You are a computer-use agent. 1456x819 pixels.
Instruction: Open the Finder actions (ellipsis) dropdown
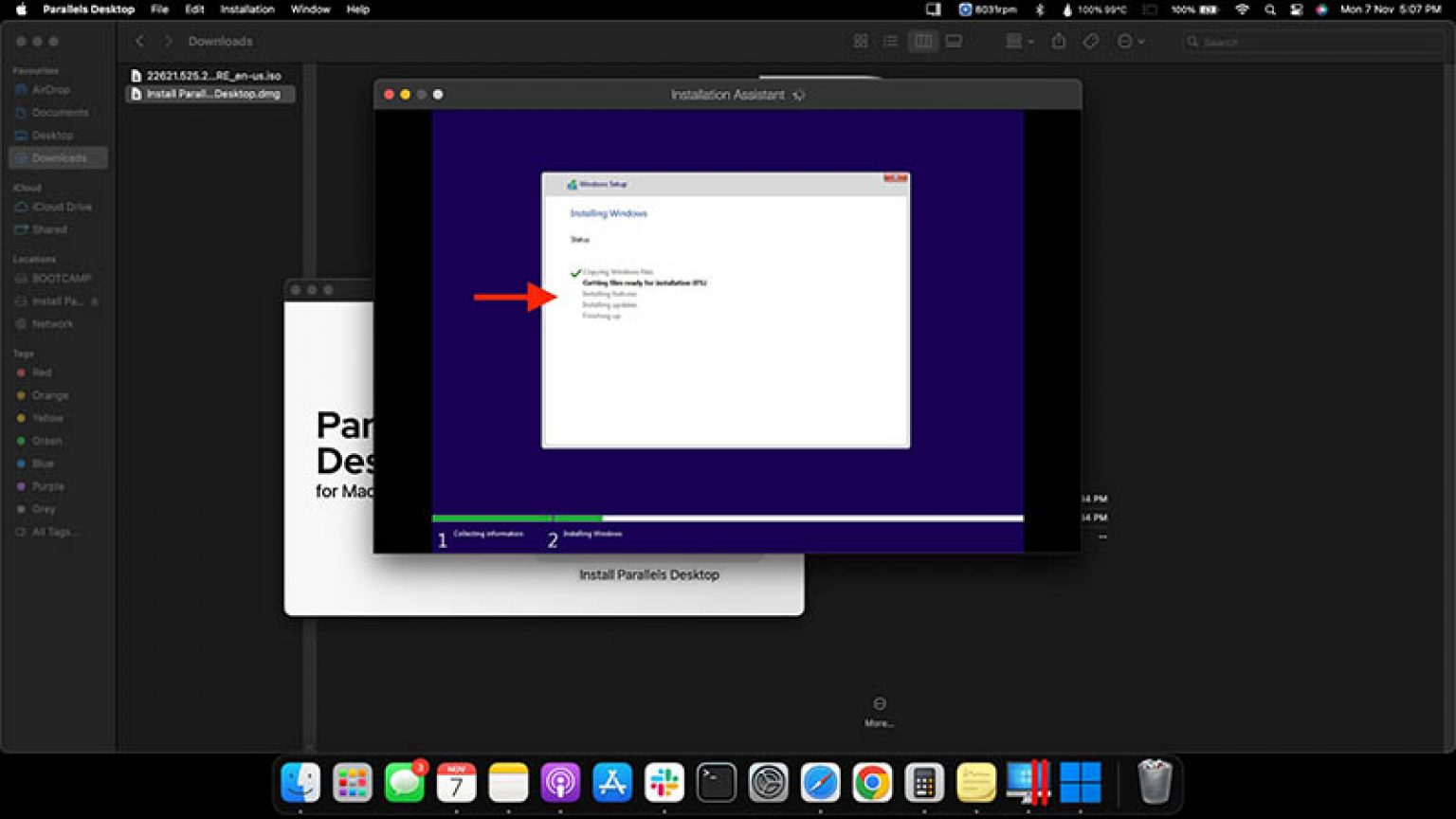[x=1127, y=42]
